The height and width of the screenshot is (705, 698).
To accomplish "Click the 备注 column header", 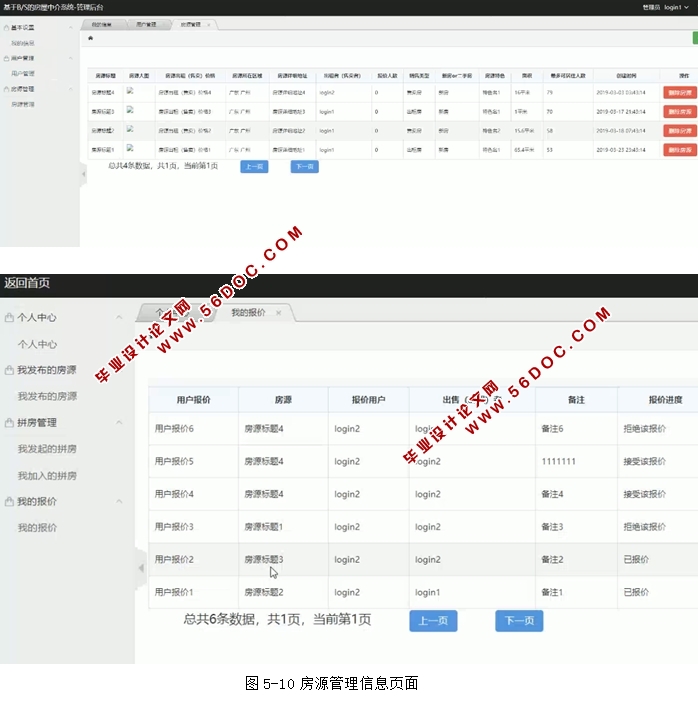I will (576, 400).
